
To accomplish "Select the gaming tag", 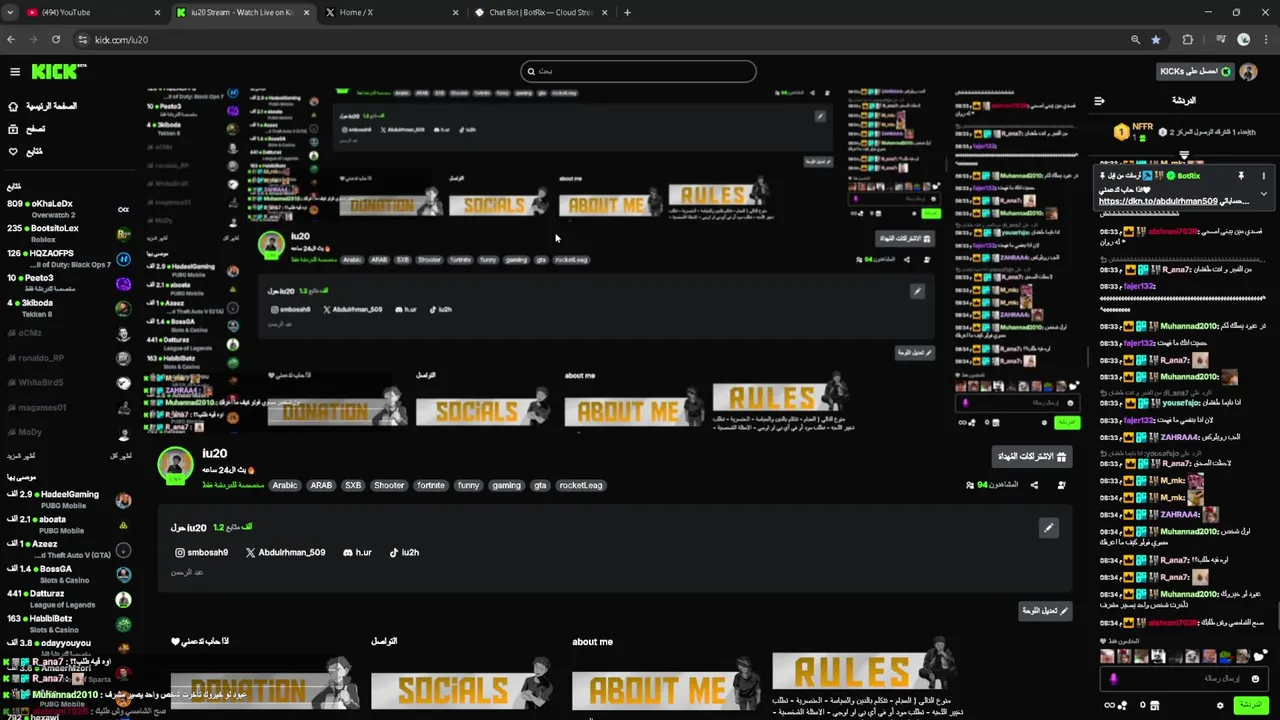I will [507, 485].
